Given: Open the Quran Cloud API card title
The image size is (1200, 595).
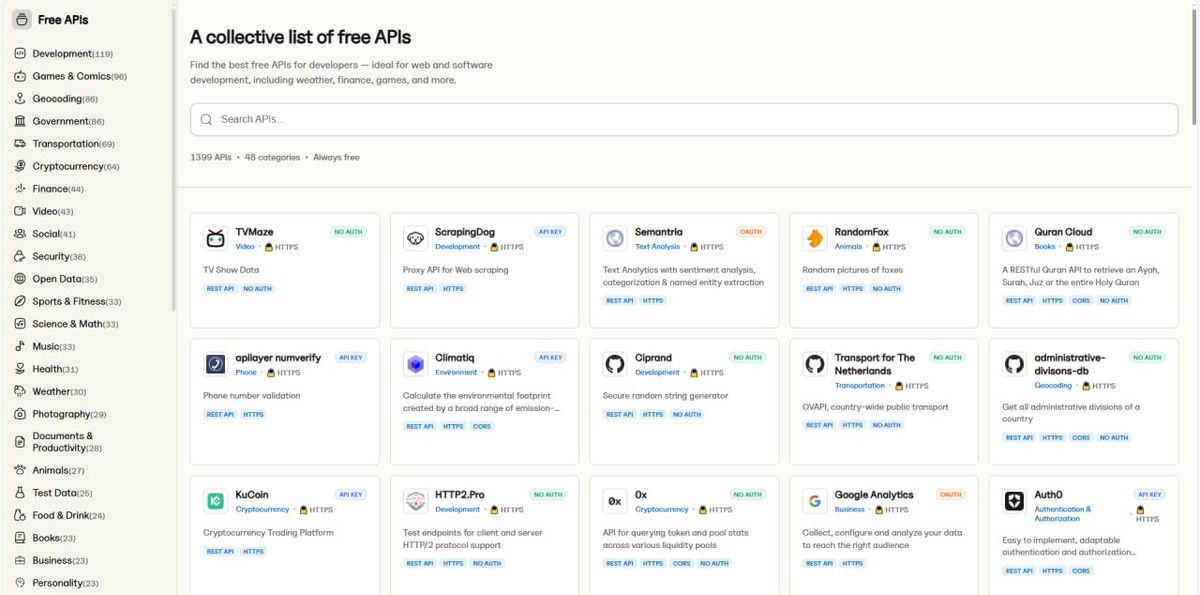Looking at the screenshot, I should 1063,232.
